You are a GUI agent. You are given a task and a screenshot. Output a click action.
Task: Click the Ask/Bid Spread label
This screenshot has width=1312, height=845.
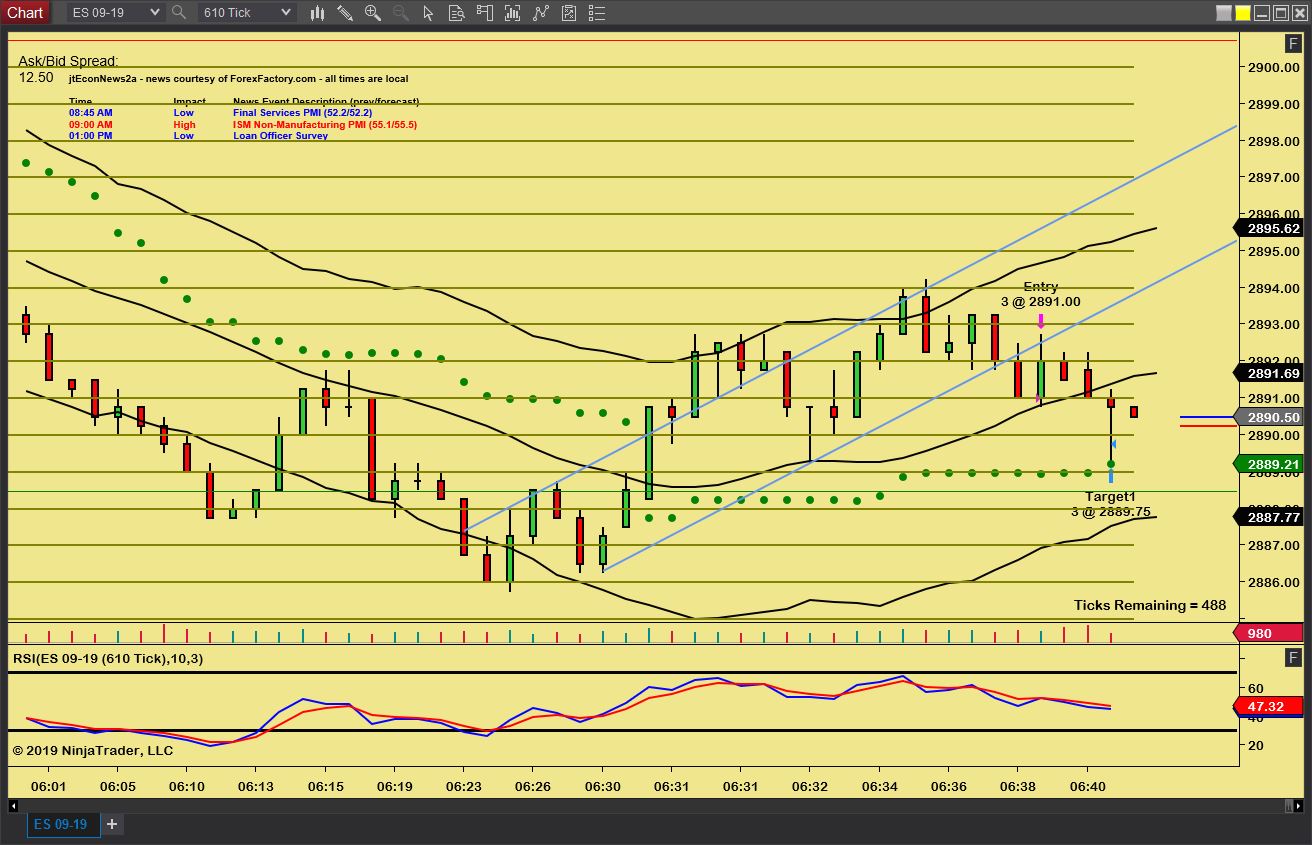pyautogui.click(x=68, y=61)
